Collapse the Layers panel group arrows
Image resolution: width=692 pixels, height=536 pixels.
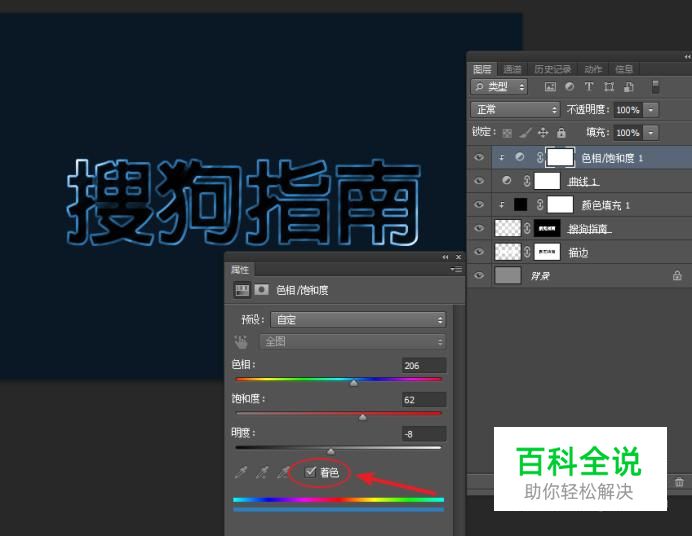(x=687, y=57)
